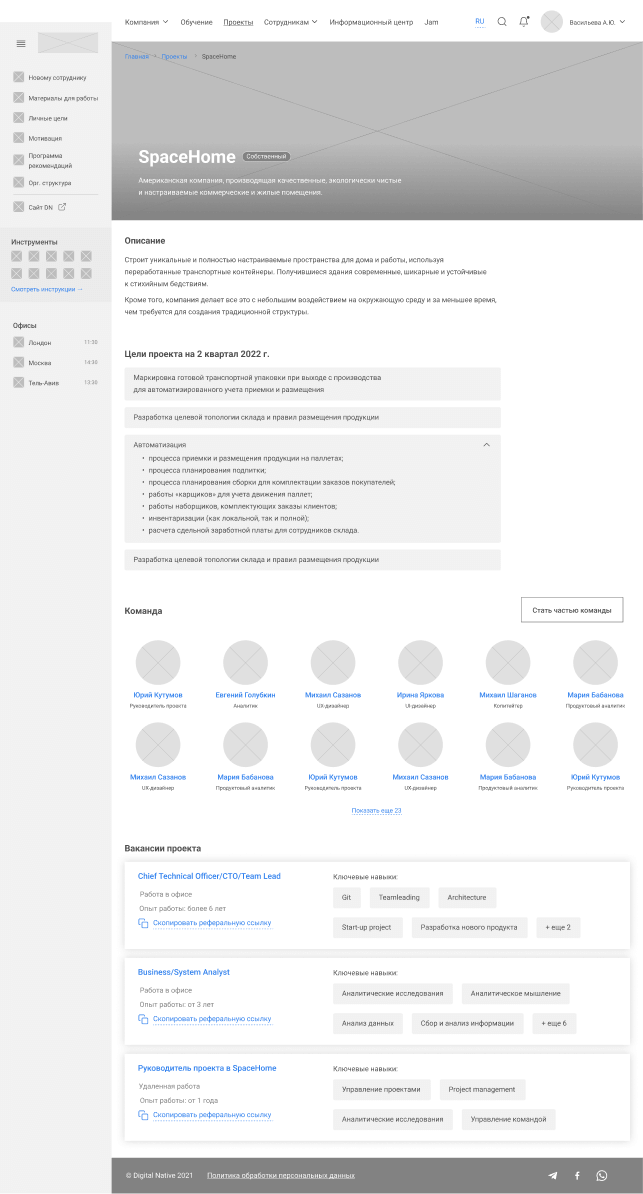Click the user avatar circle
The image size is (643, 1194).
point(552,22)
